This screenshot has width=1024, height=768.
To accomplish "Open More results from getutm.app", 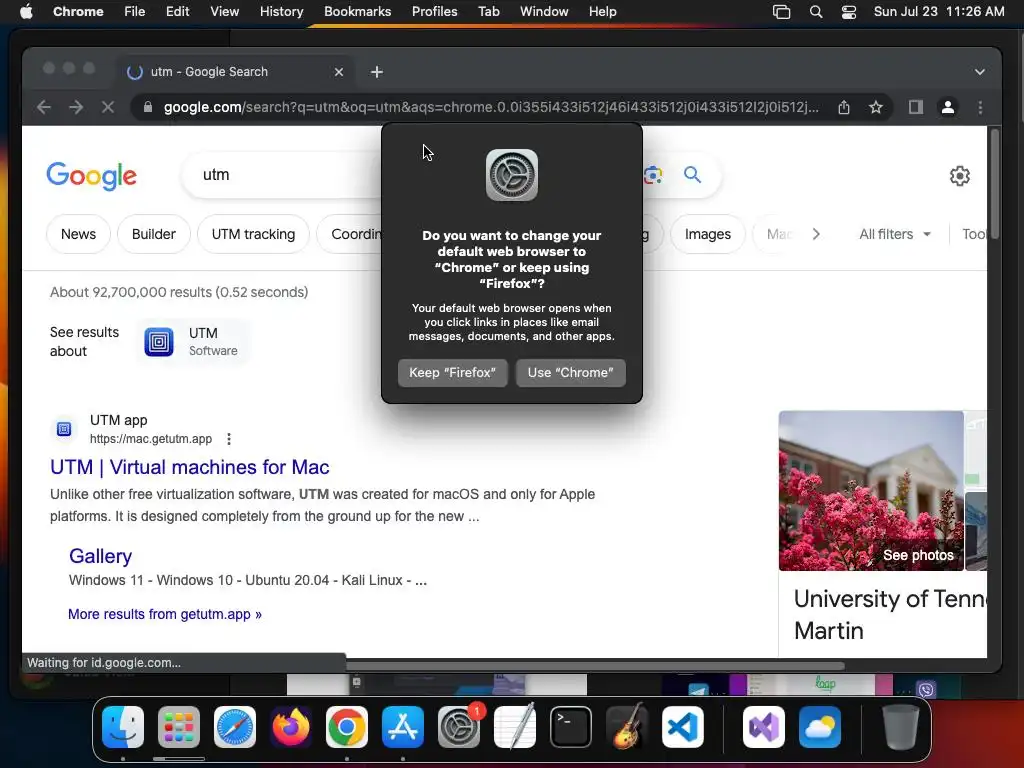I will click(165, 614).
